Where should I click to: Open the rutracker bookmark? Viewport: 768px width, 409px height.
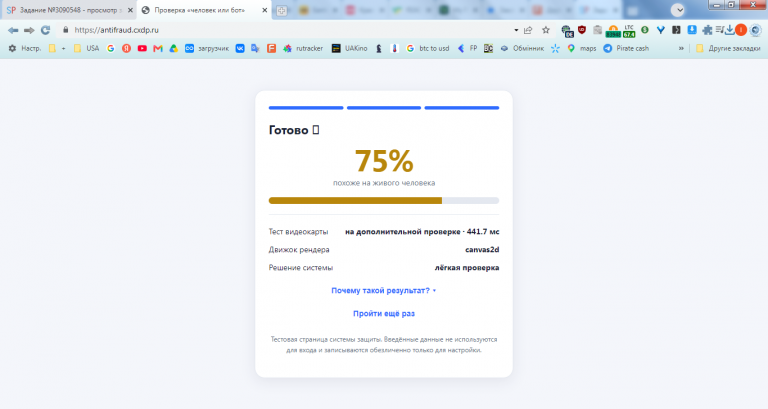(303, 48)
